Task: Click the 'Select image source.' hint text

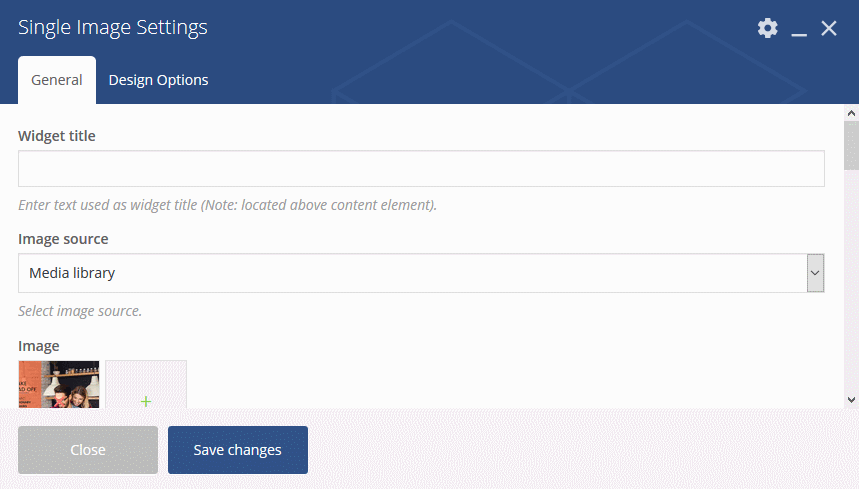Action: tap(80, 311)
